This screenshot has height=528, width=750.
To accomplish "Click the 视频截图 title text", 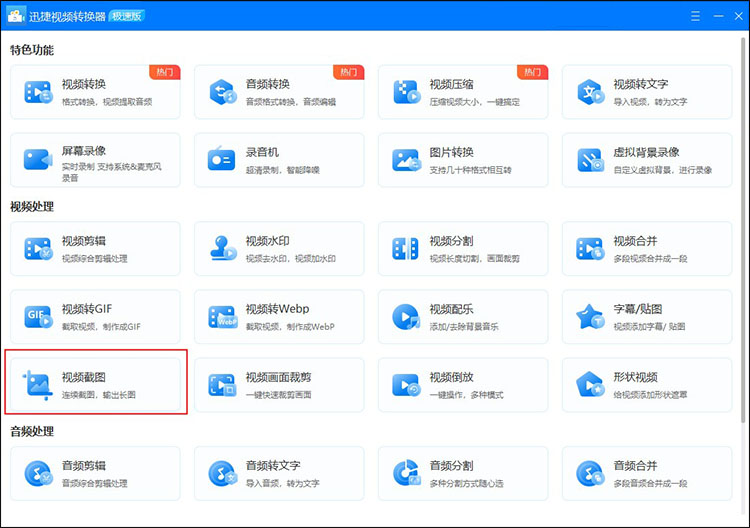I will (84, 377).
